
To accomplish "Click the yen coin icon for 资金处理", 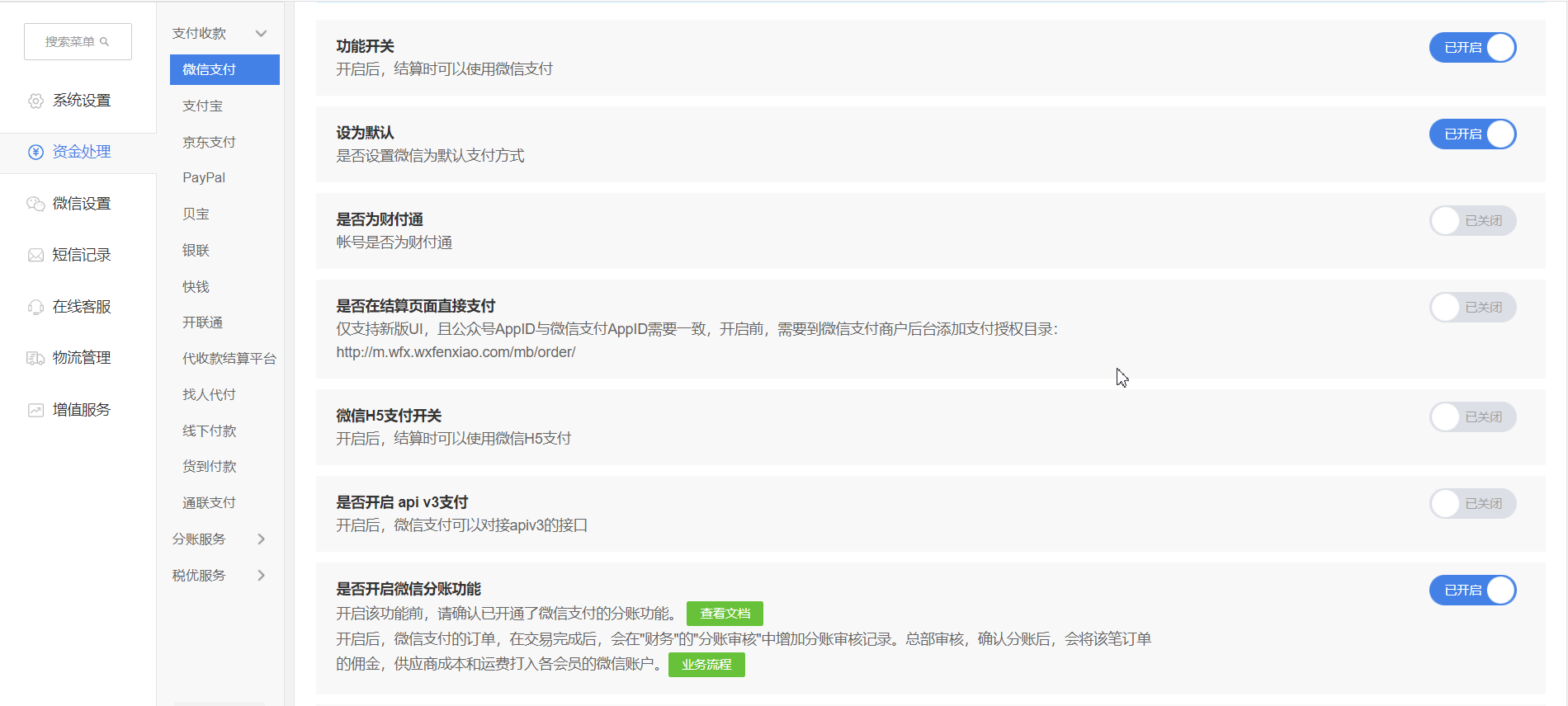I will pyautogui.click(x=35, y=152).
